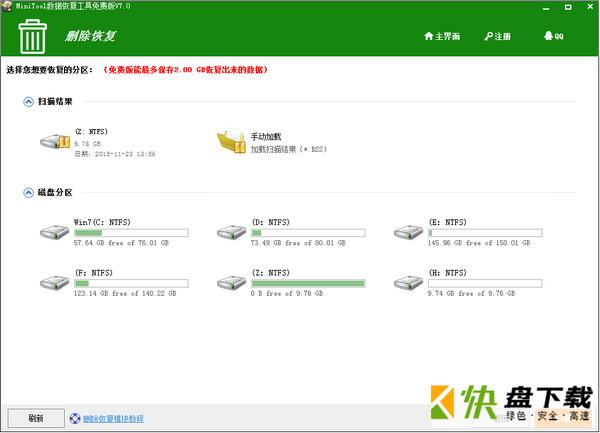This screenshot has width=600, height=433.
Task: Select the (D: NTFS) drive icon
Action: 232,232
